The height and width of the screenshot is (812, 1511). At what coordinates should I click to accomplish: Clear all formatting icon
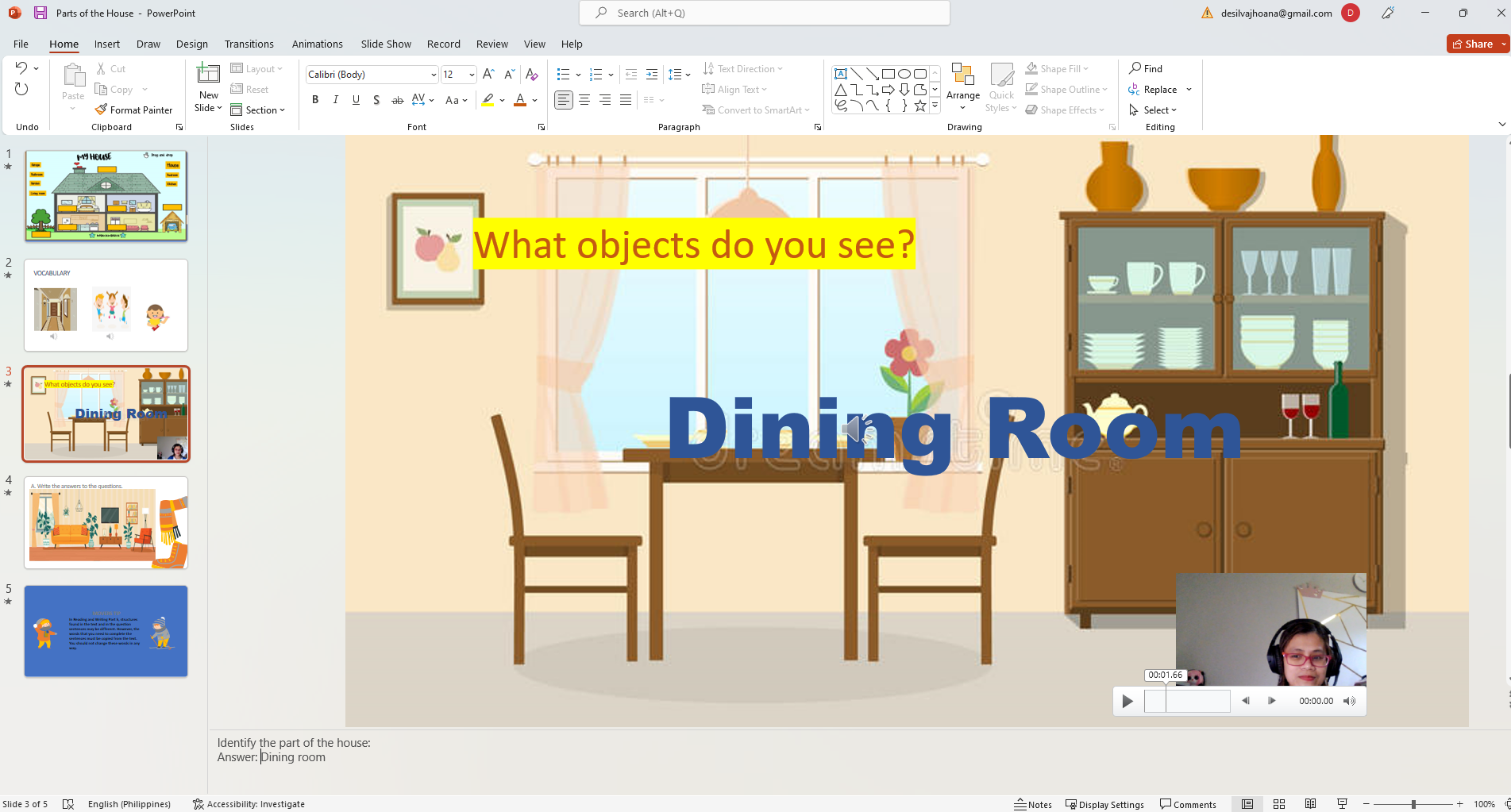pyautogui.click(x=532, y=74)
